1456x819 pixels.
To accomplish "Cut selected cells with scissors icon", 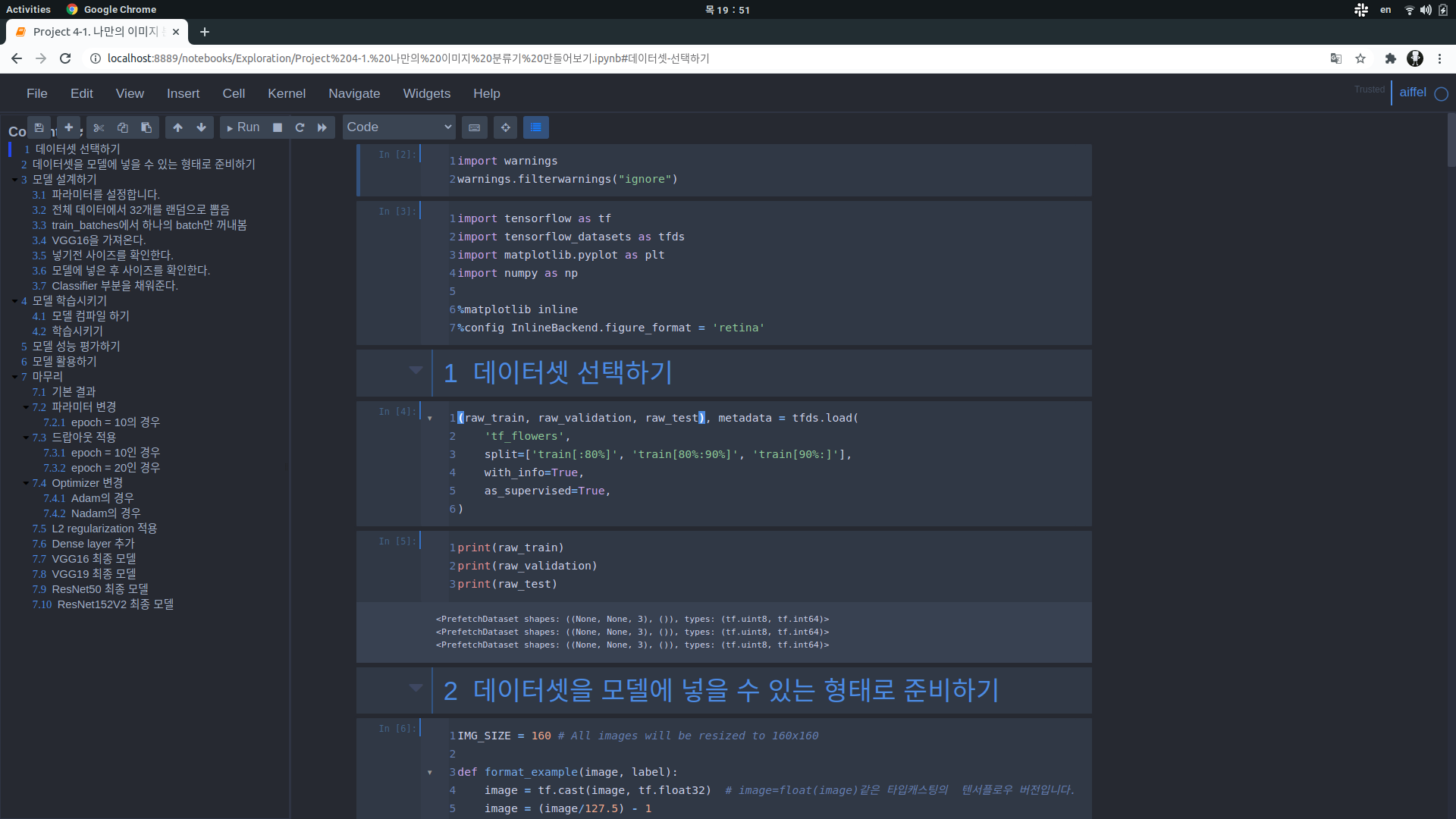I will click(99, 127).
